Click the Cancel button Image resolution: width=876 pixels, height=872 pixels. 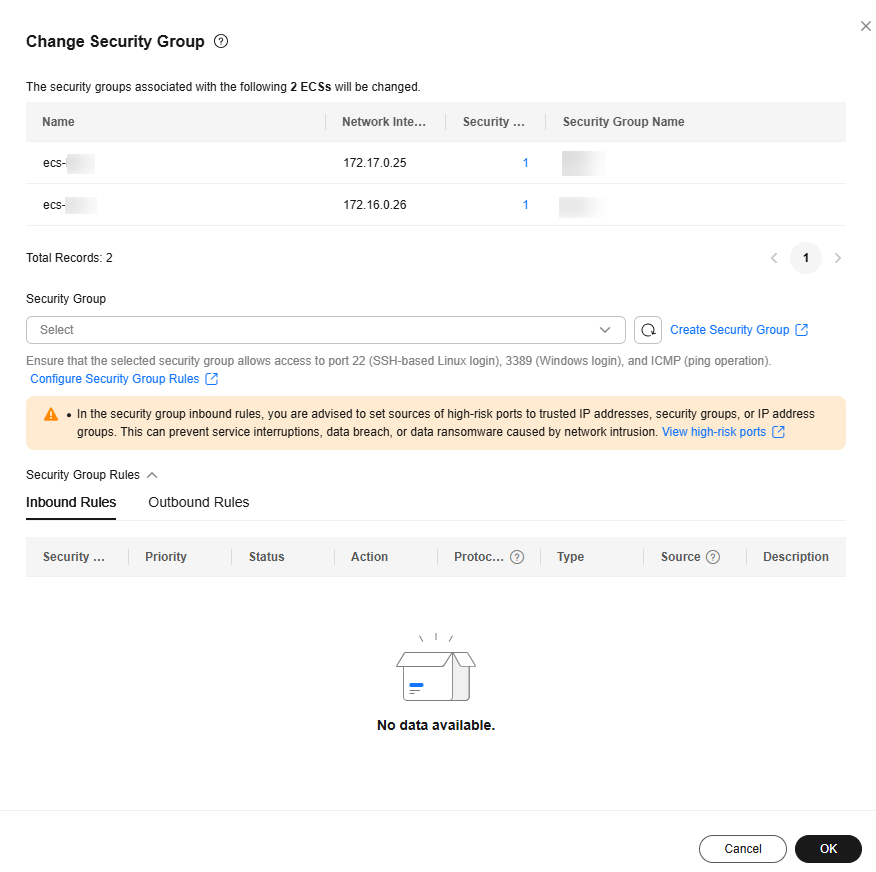click(x=742, y=849)
